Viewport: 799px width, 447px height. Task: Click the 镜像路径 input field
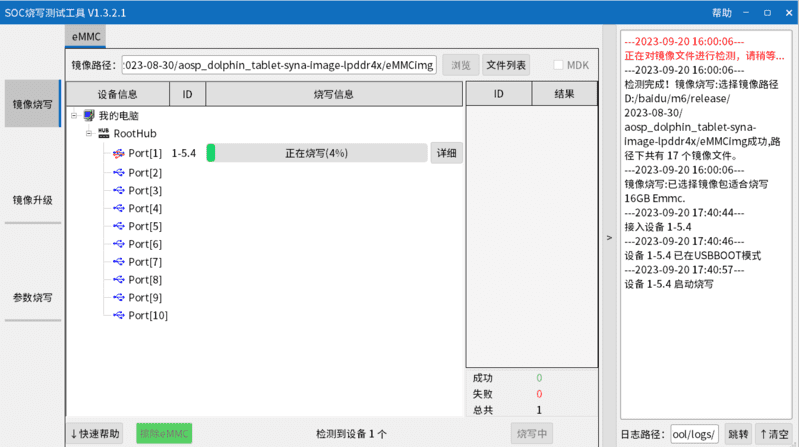pos(279,65)
